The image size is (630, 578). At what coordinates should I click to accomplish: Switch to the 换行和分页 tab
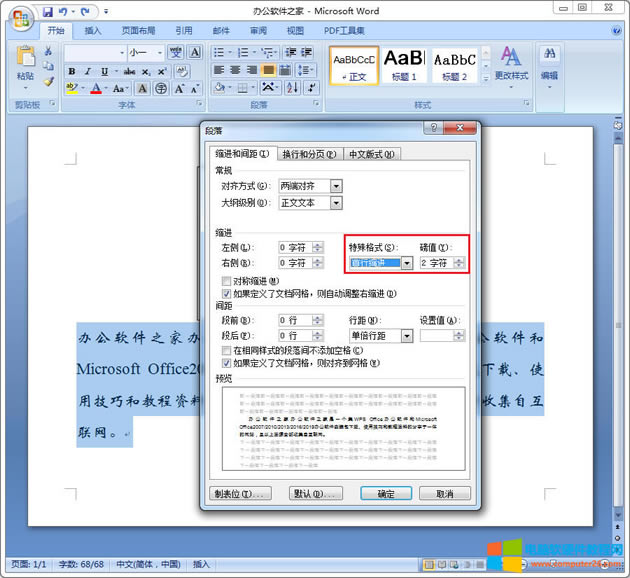(x=310, y=154)
